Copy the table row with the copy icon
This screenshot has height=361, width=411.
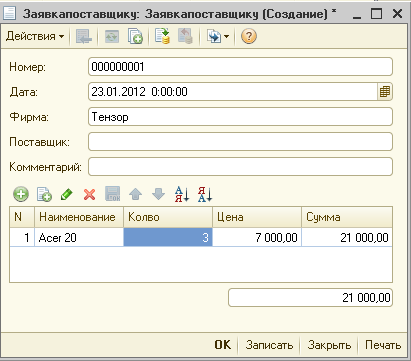pos(44,194)
